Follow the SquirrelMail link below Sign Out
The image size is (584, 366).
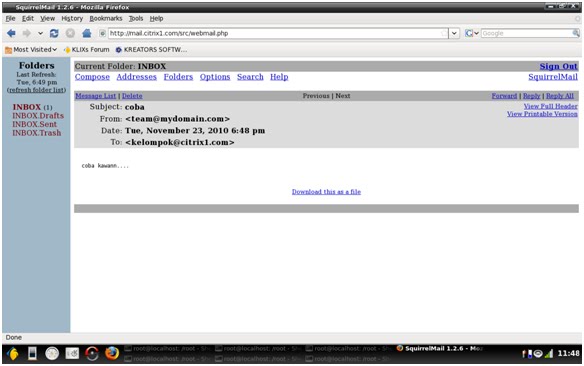tap(553, 77)
